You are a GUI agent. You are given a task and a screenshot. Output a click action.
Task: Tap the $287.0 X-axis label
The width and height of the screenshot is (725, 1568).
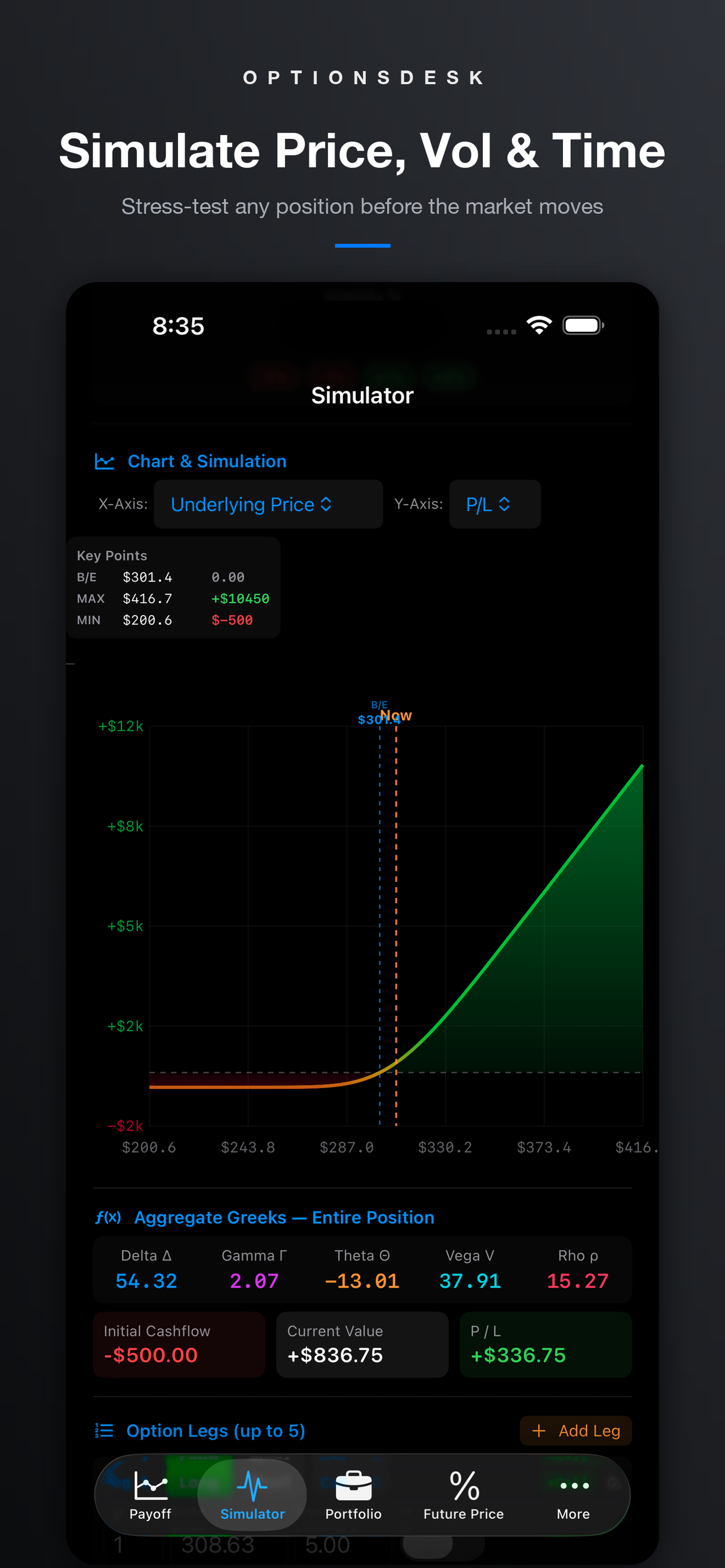(346, 1147)
